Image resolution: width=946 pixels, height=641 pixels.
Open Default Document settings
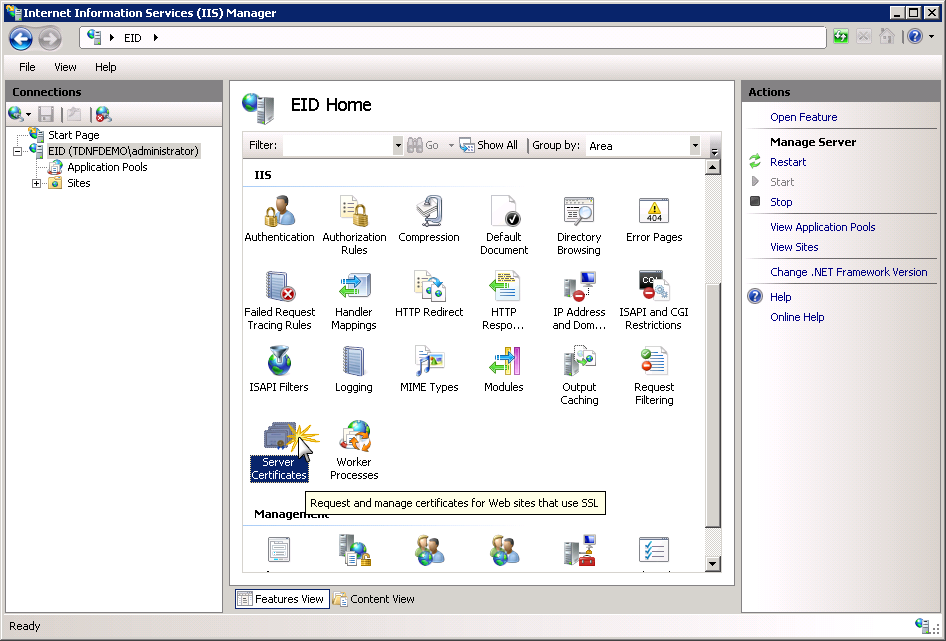[504, 214]
